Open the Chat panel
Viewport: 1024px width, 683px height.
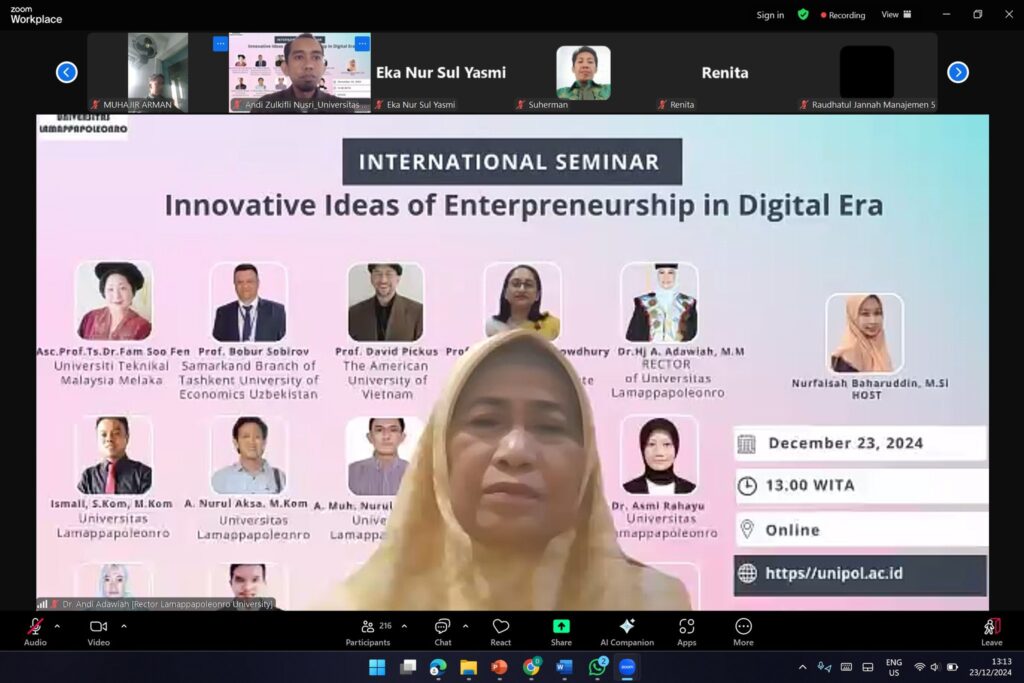pos(442,631)
